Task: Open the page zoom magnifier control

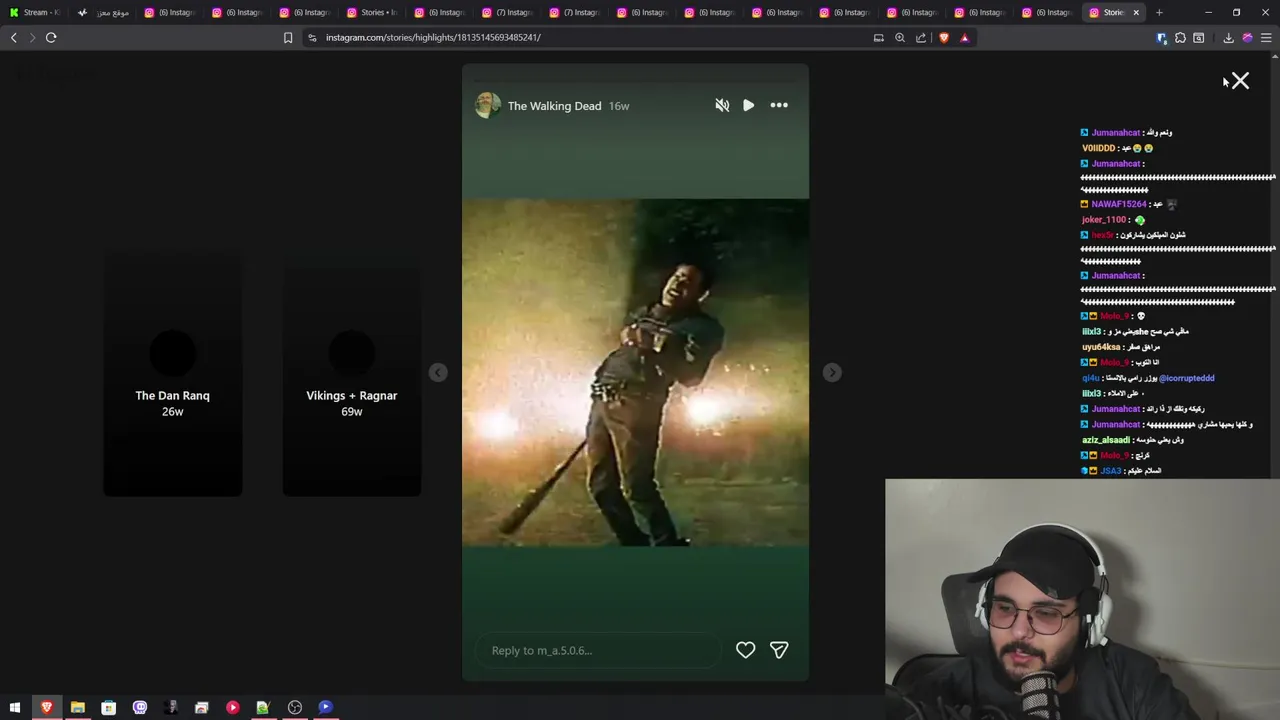Action: (x=900, y=38)
